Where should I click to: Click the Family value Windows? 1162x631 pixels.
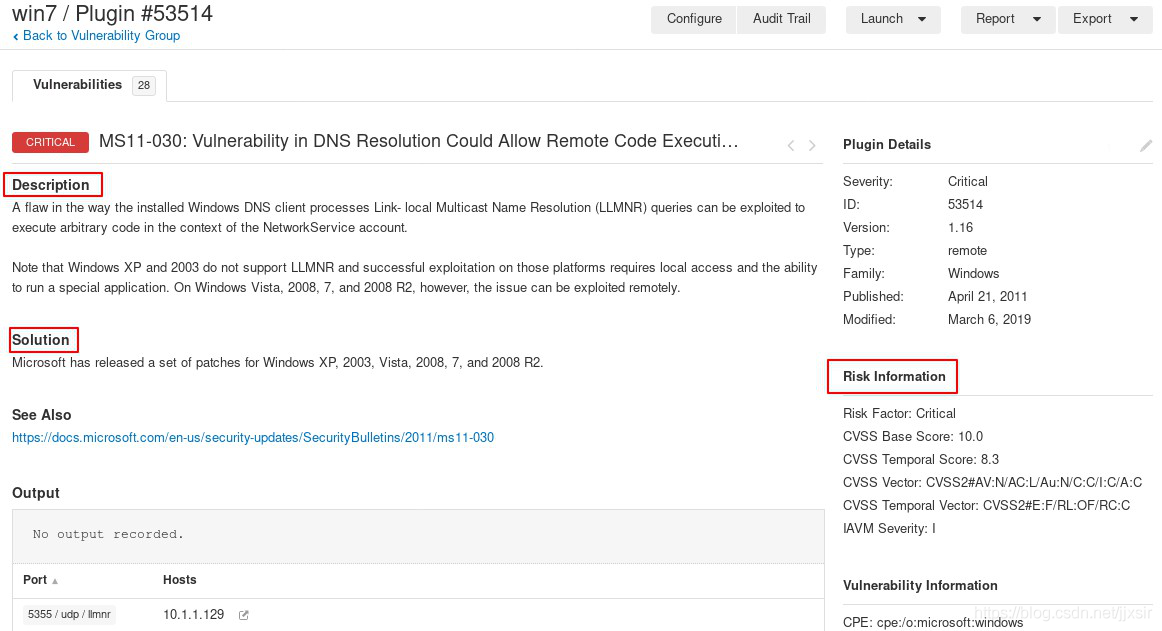(973, 273)
